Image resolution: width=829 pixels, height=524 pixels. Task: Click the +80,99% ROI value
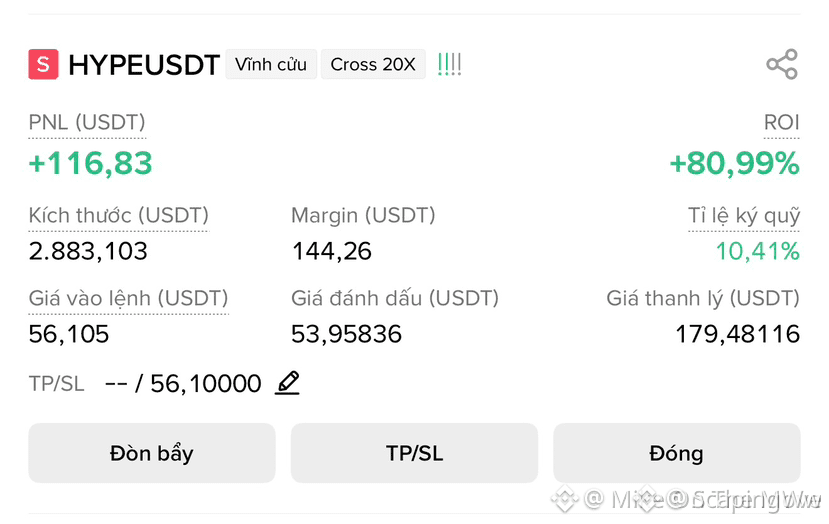[x=734, y=163]
